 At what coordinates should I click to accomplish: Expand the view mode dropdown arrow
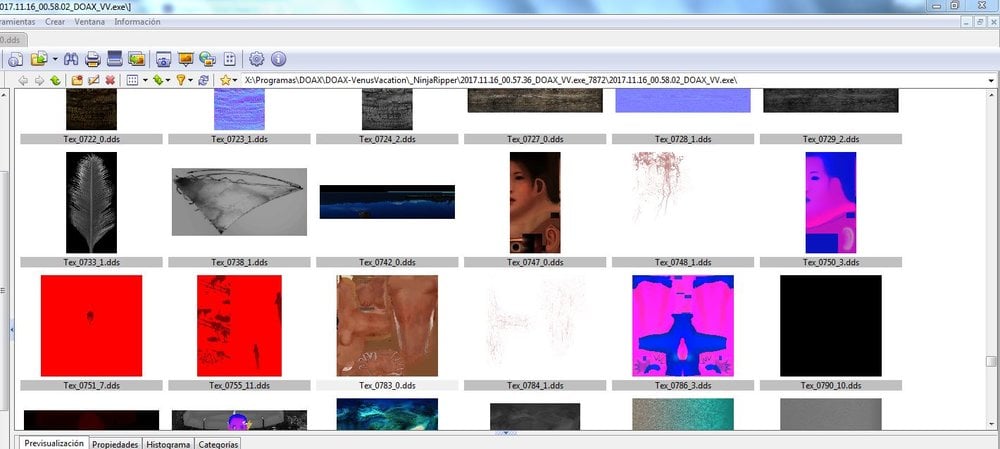tap(145, 80)
